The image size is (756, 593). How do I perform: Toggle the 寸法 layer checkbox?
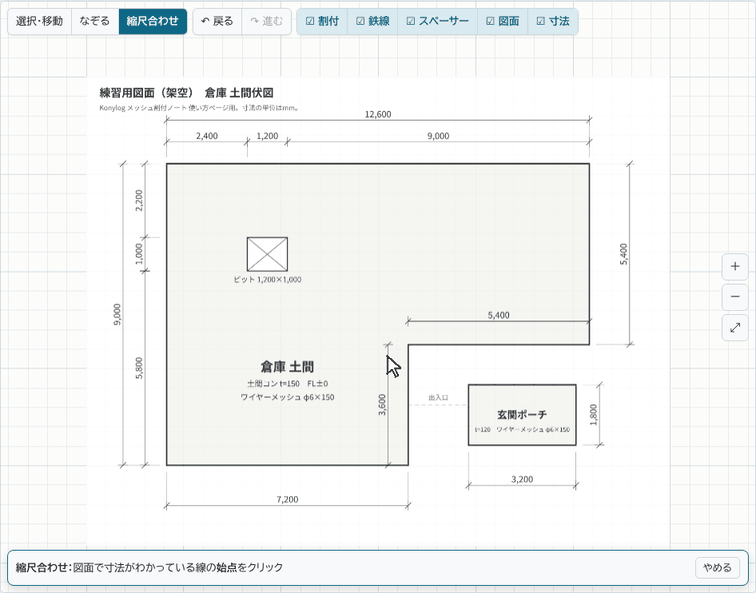tap(553, 21)
